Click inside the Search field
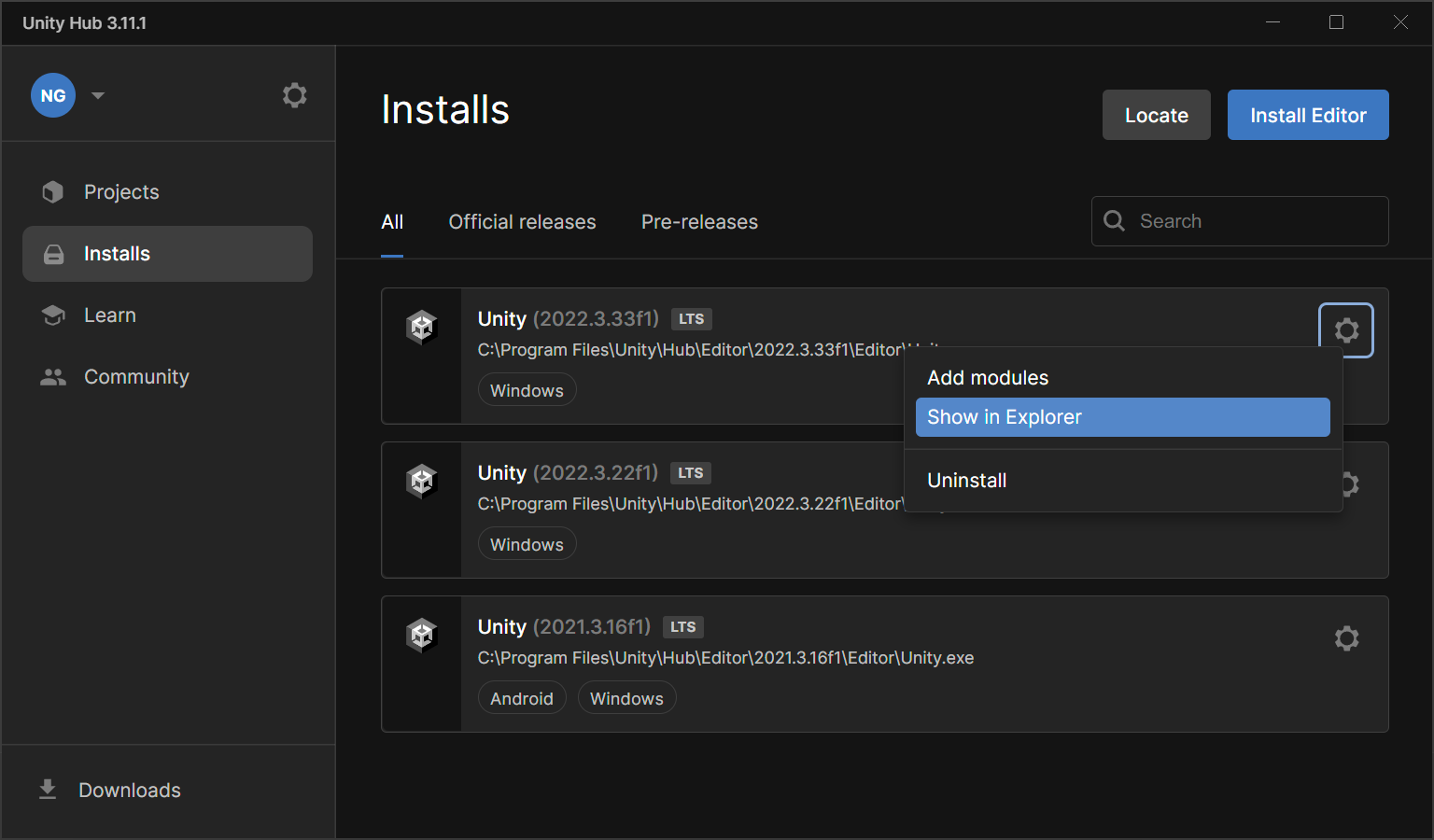Image resolution: width=1434 pixels, height=840 pixels. pos(1239,221)
